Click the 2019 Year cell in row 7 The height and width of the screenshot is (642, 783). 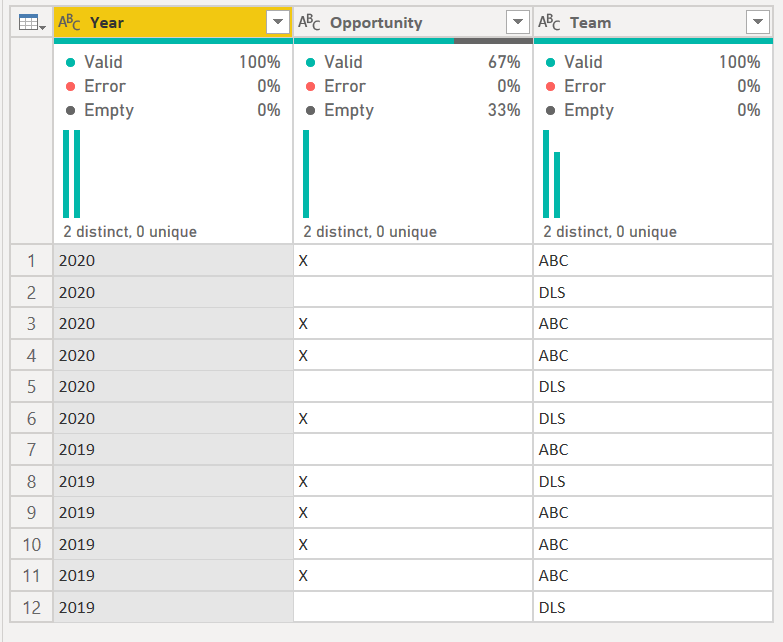point(173,449)
